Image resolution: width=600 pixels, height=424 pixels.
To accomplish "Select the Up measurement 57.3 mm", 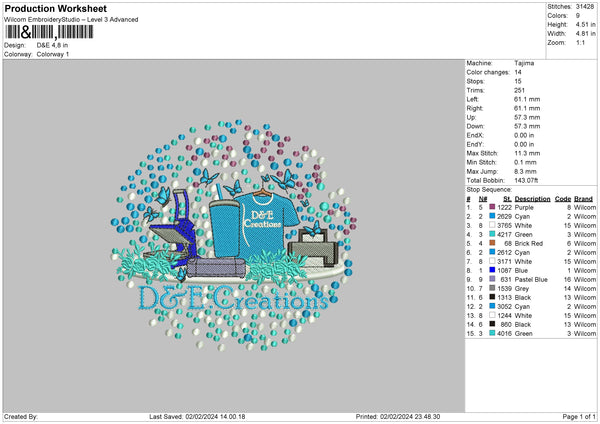I will tap(527, 117).
